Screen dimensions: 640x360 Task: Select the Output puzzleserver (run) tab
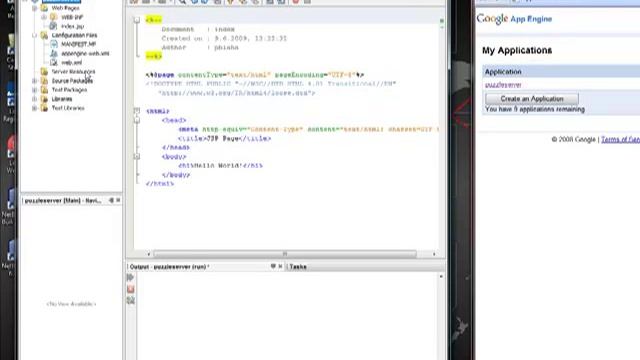(169, 267)
